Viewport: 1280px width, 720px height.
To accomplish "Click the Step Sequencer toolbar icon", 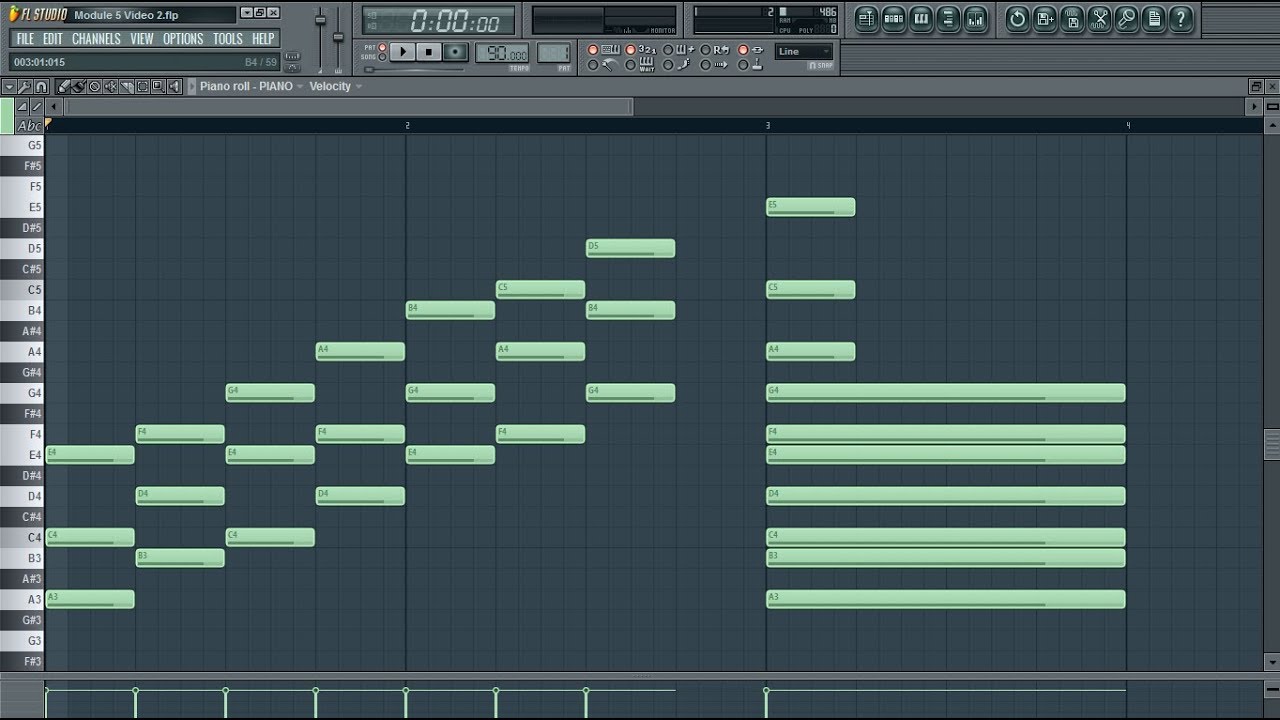I will click(x=894, y=18).
